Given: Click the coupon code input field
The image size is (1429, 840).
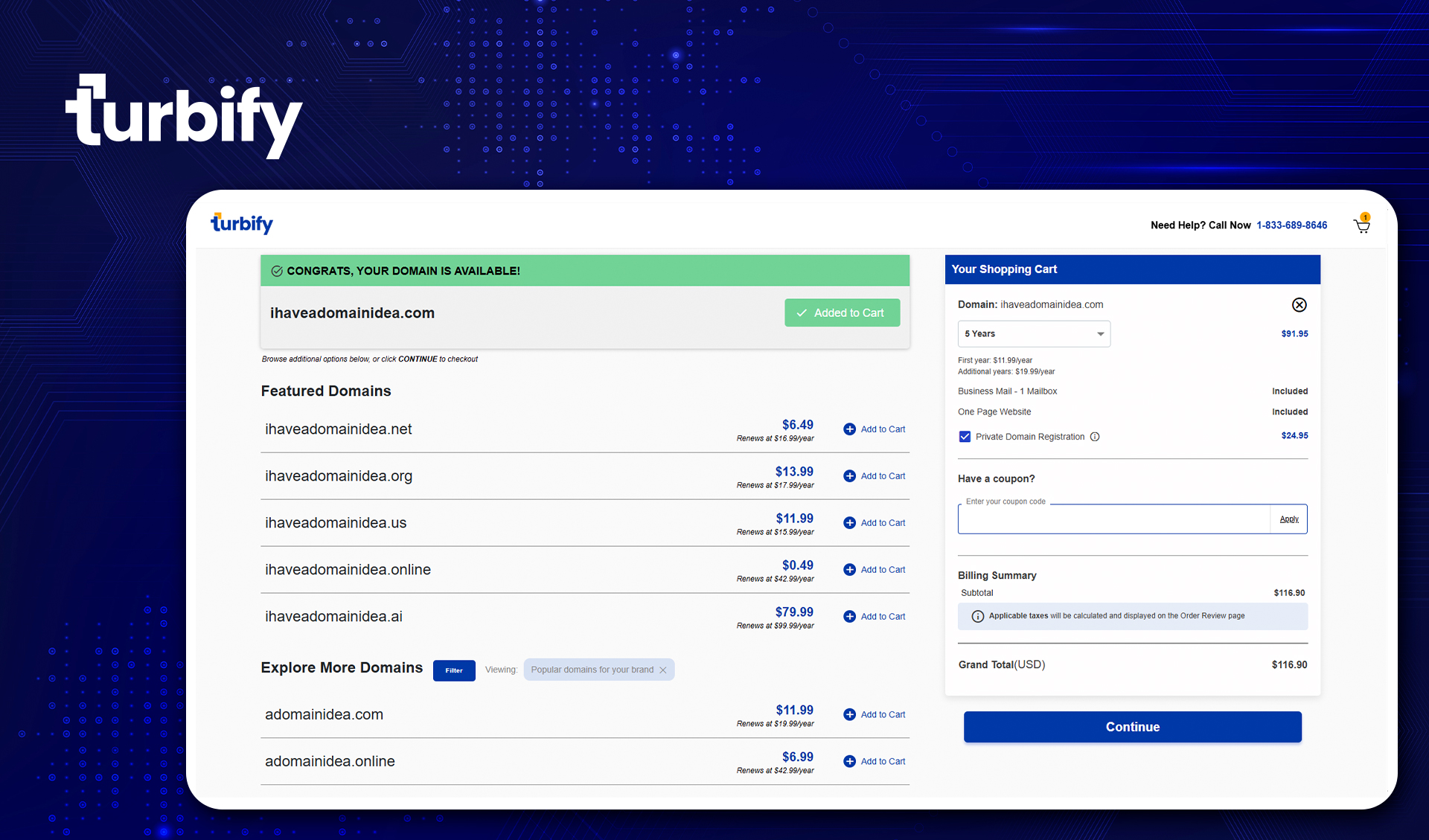Looking at the screenshot, I should (x=1113, y=519).
